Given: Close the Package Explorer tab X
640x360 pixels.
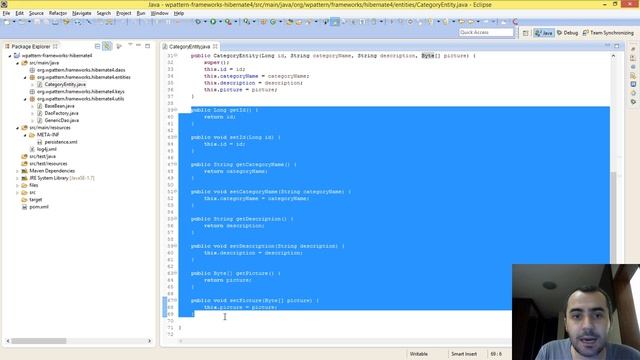Looking at the screenshot, I should point(56,46).
